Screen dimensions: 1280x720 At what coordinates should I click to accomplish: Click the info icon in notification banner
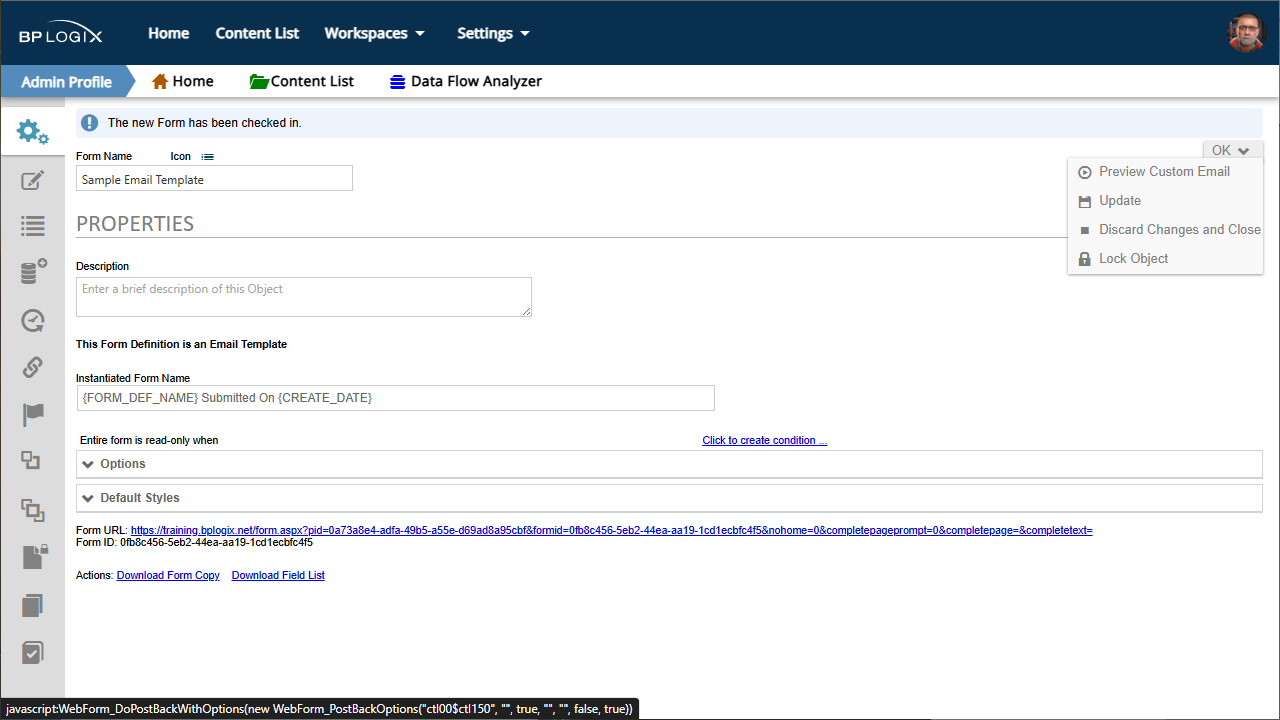[x=90, y=123]
